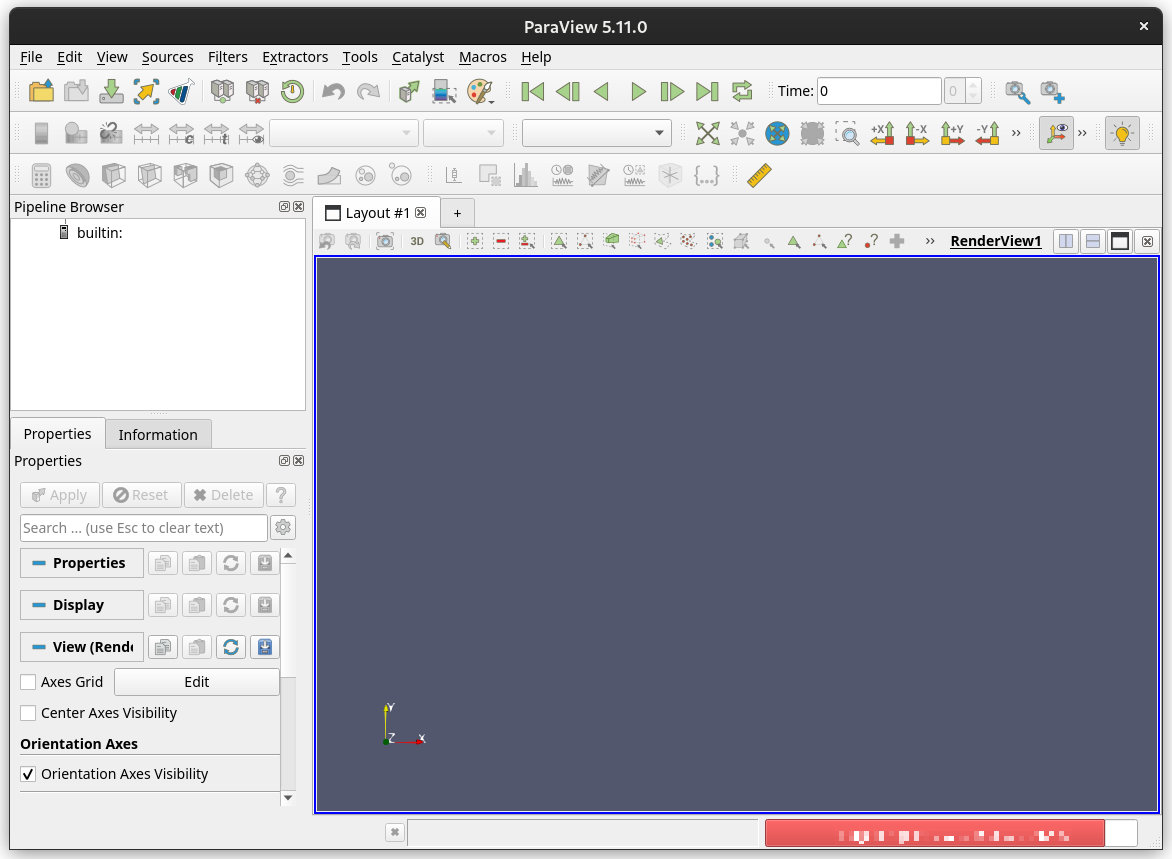1172x859 pixels.
Task: Click the Reset camera icon
Action: pos(707,133)
